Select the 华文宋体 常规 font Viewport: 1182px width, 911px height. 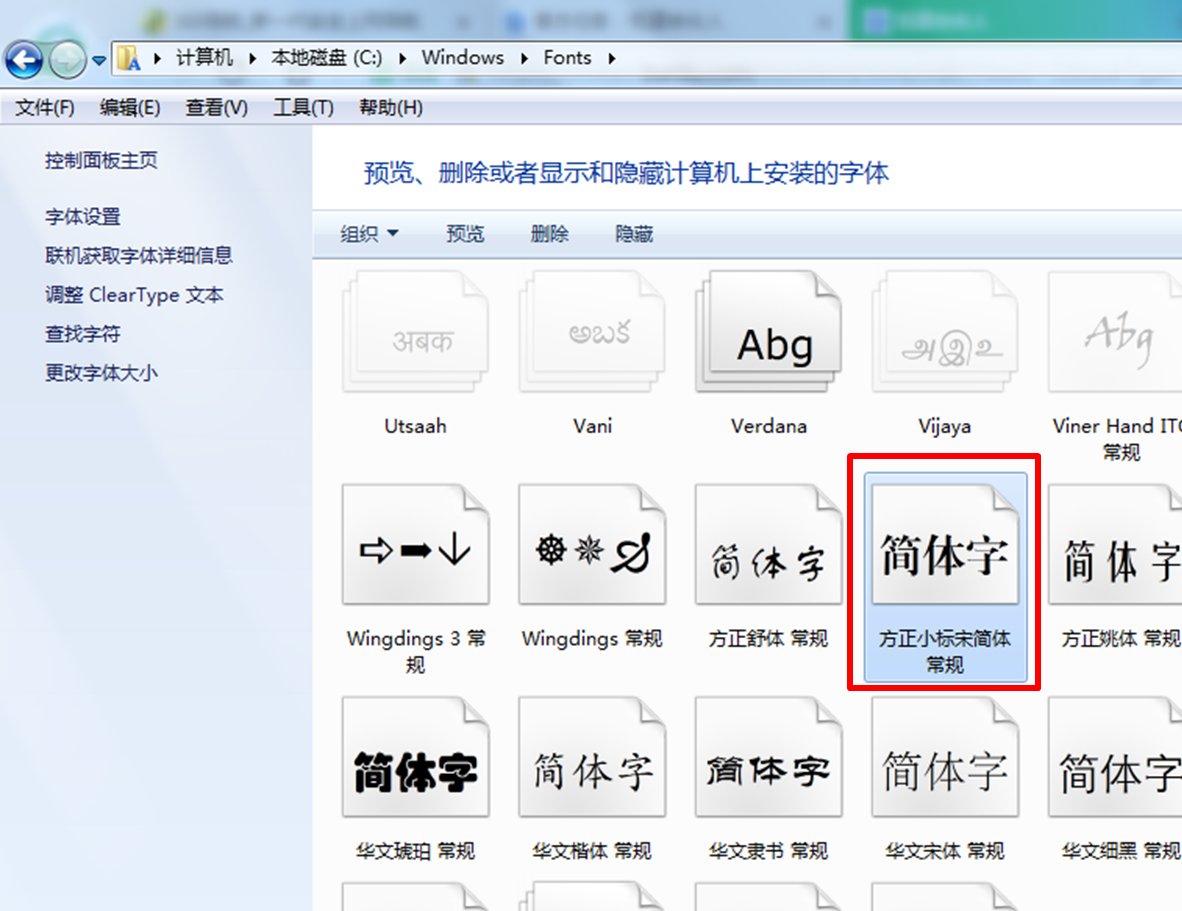click(943, 758)
